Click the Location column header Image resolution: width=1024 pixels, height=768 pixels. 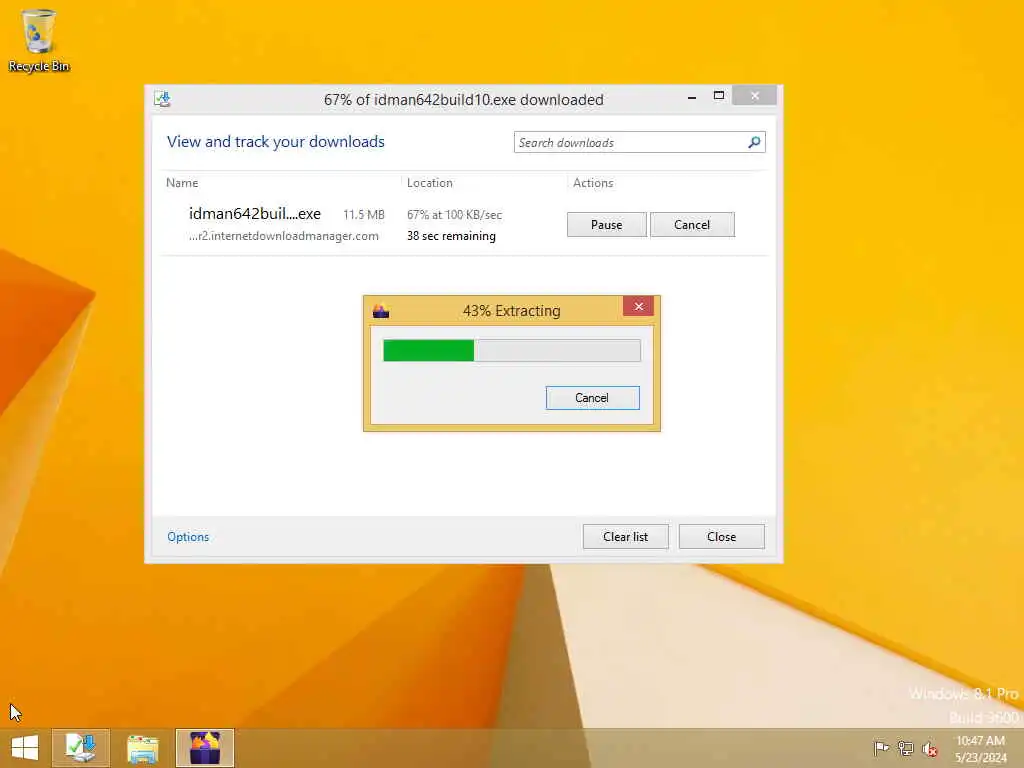(x=430, y=183)
